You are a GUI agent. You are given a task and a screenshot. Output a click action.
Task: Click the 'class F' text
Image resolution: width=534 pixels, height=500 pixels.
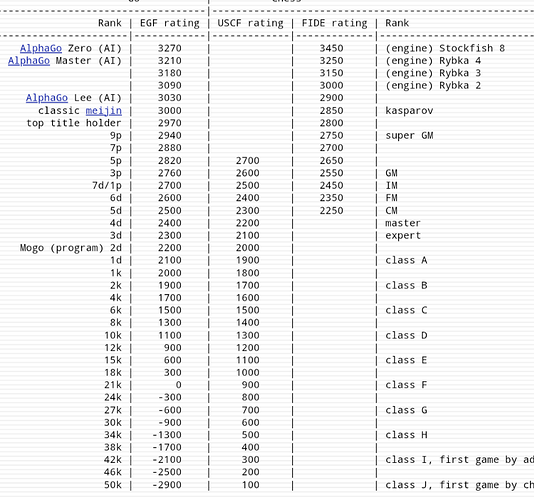click(x=406, y=385)
